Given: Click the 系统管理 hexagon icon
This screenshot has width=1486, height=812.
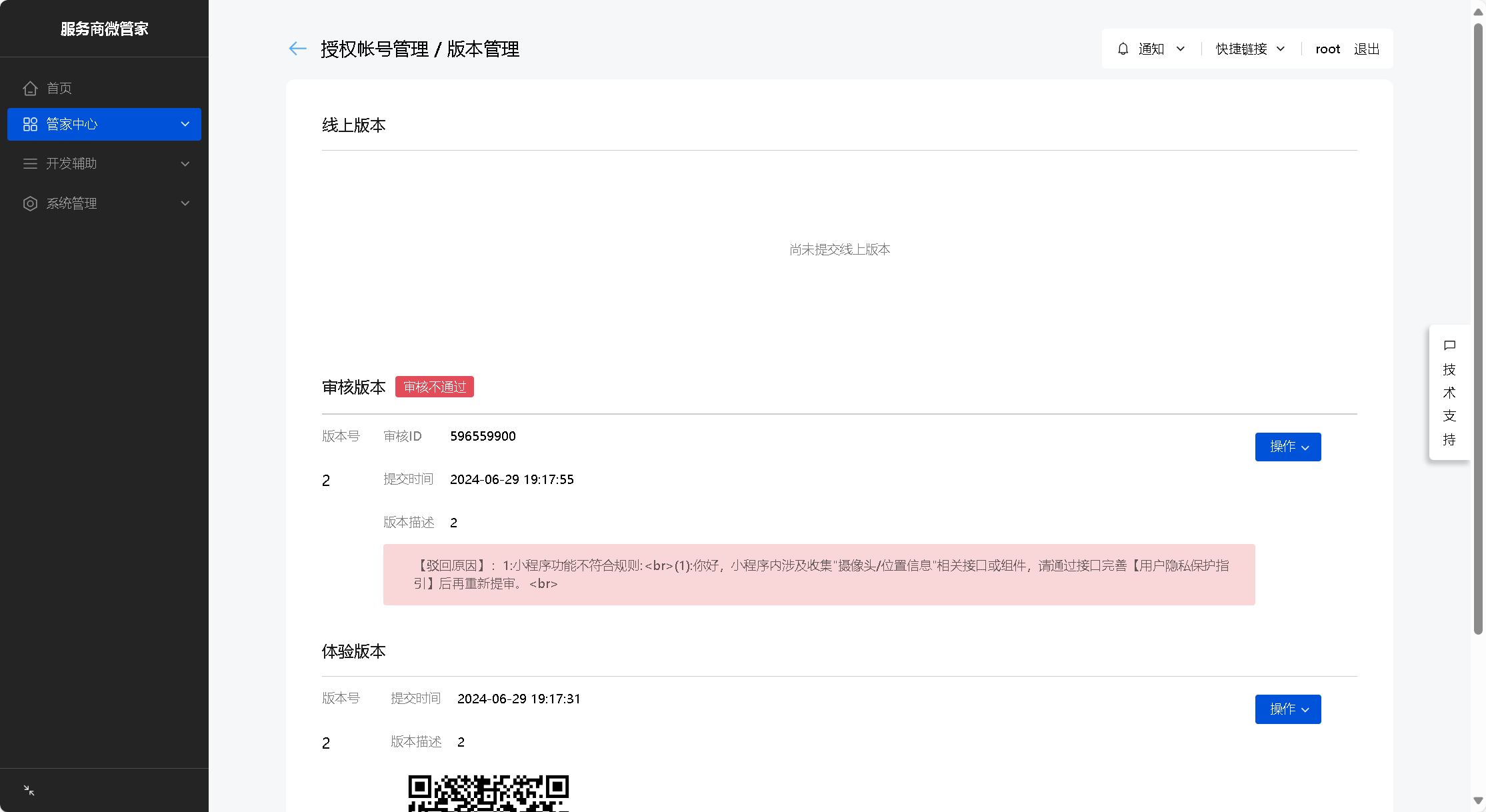Looking at the screenshot, I should click(x=30, y=203).
